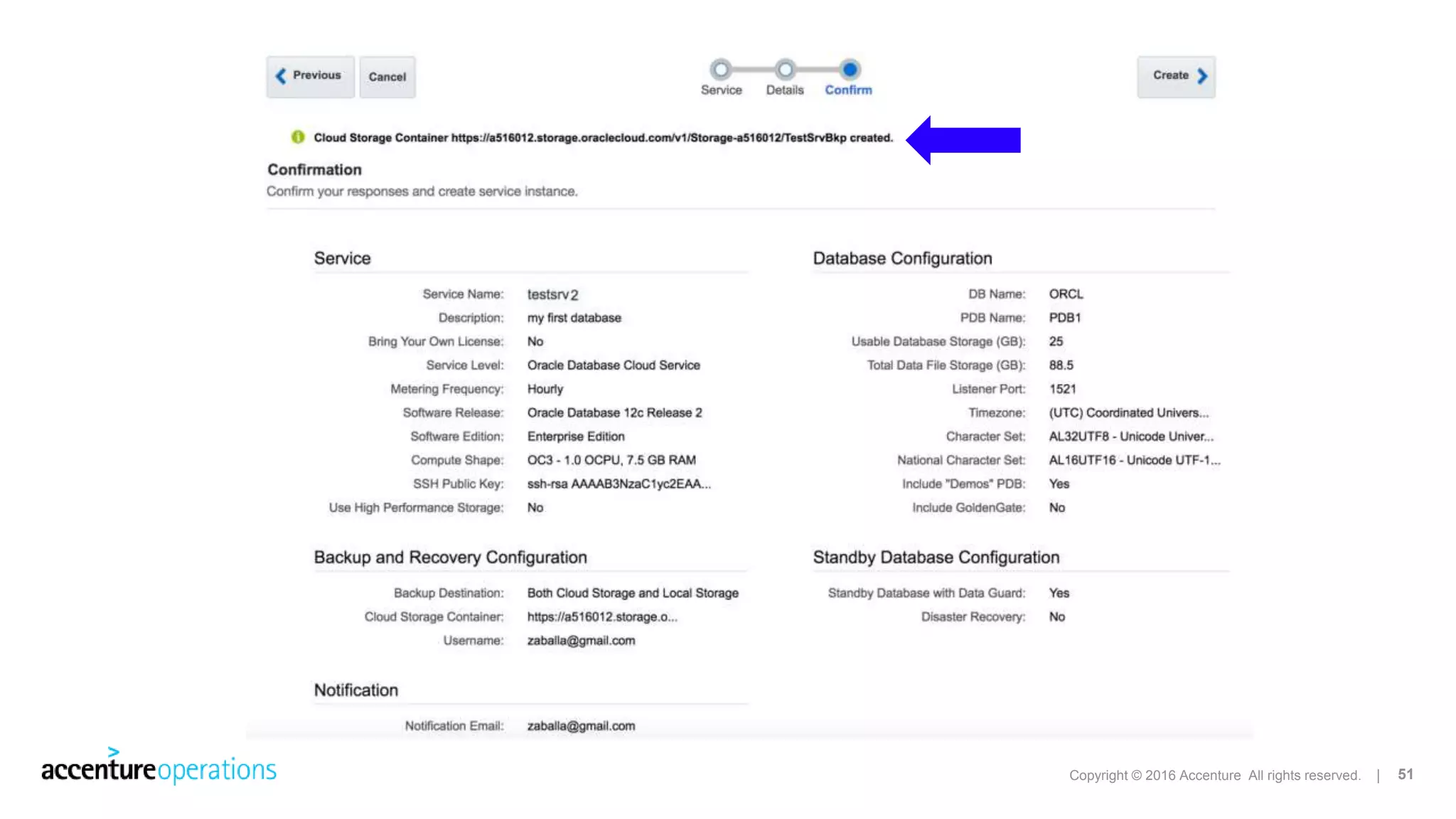Click the testsrv2 service name value
Screen dimensions: 1456x819
(552, 294)
